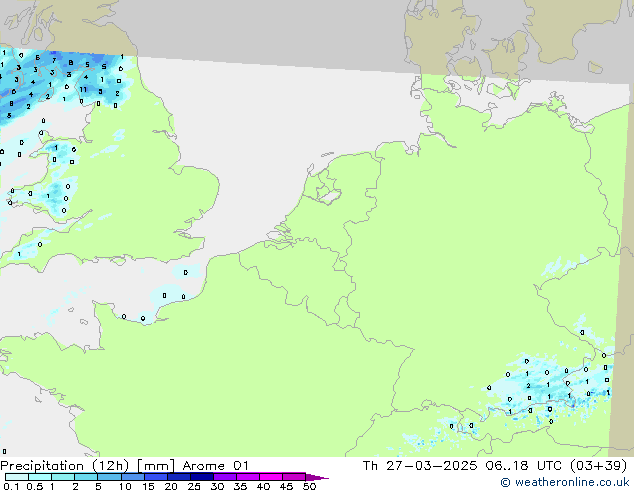Click the '11' precipitation value over northern England

pyautogui.click(x=83, y=90)
